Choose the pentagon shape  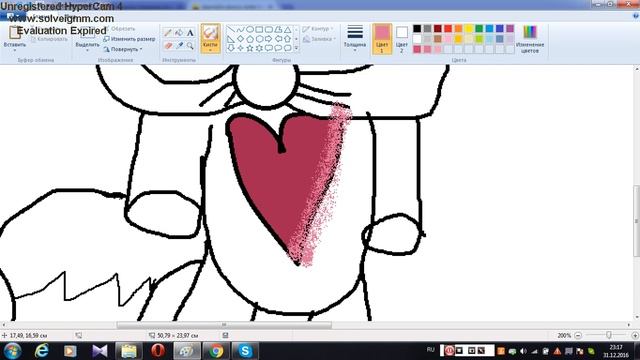click(x=250, y=39)
